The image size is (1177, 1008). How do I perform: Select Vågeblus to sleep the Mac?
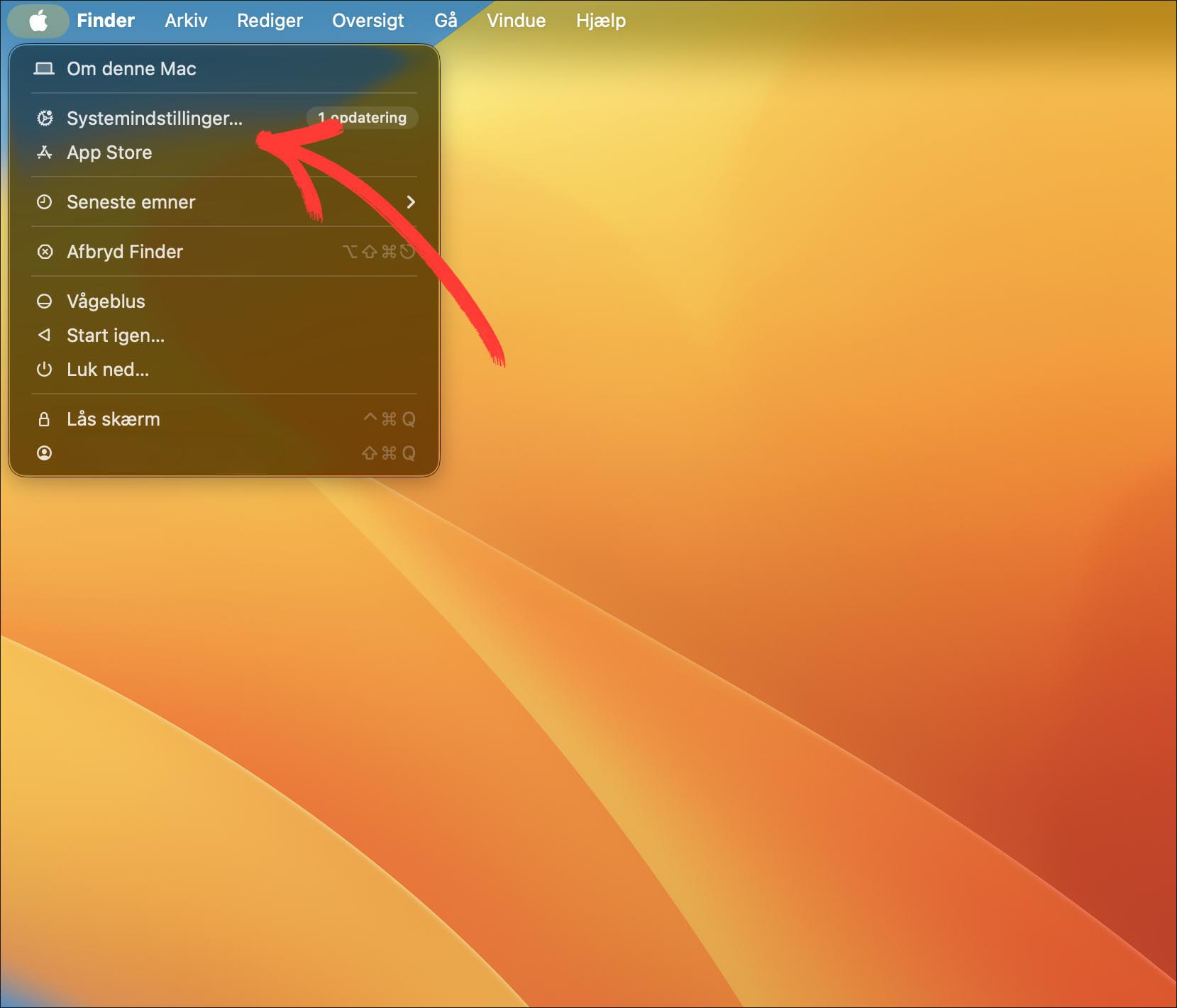click(x=224, y=301)
